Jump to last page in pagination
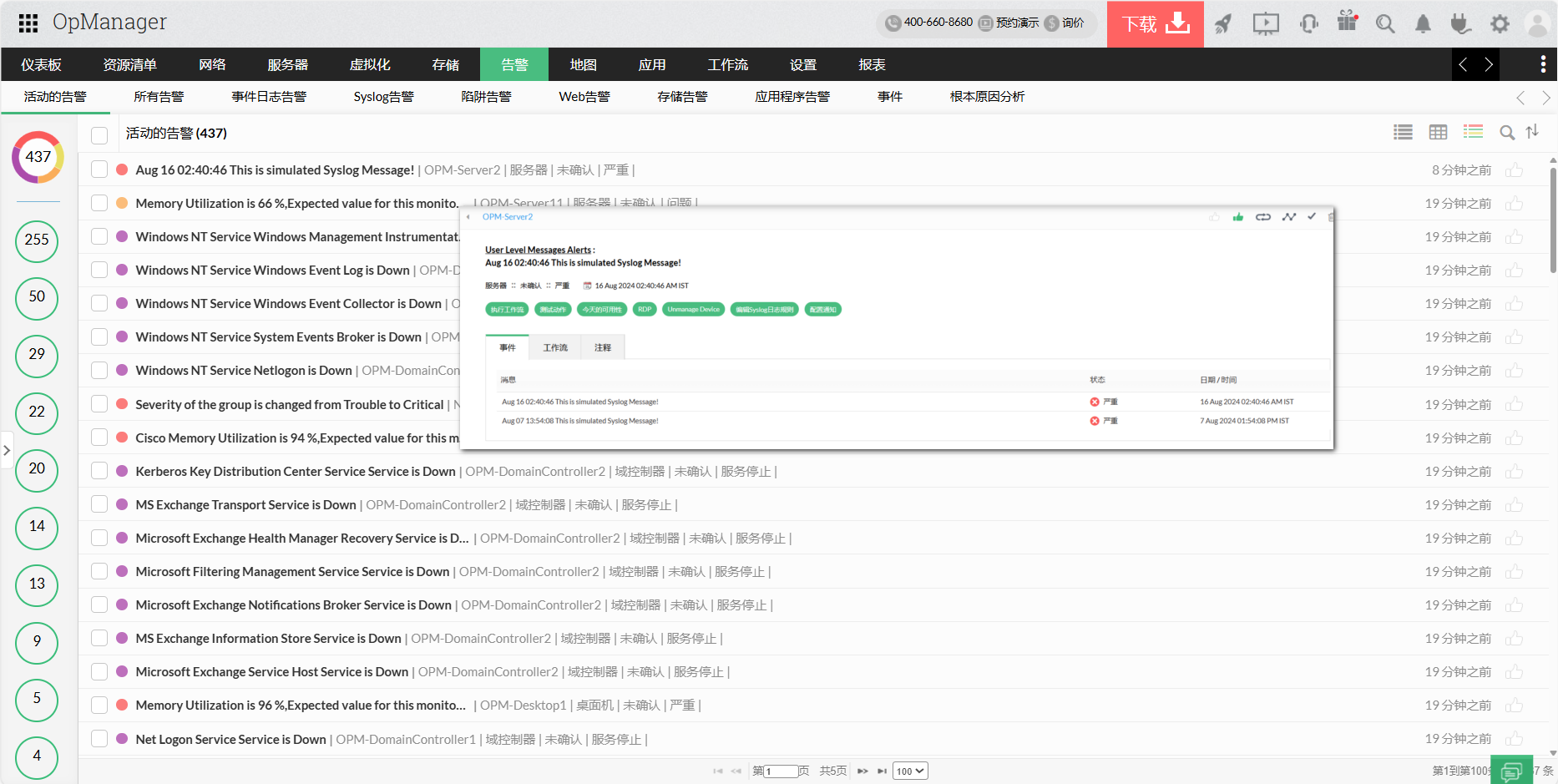Image resolution: width=1558 pixels, height=784 pixels. tap(882, 771)
